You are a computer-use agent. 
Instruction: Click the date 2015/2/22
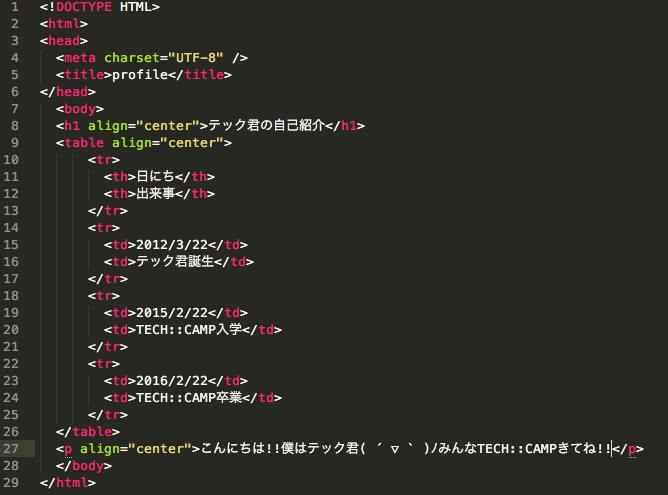click(x=172, y=313)
